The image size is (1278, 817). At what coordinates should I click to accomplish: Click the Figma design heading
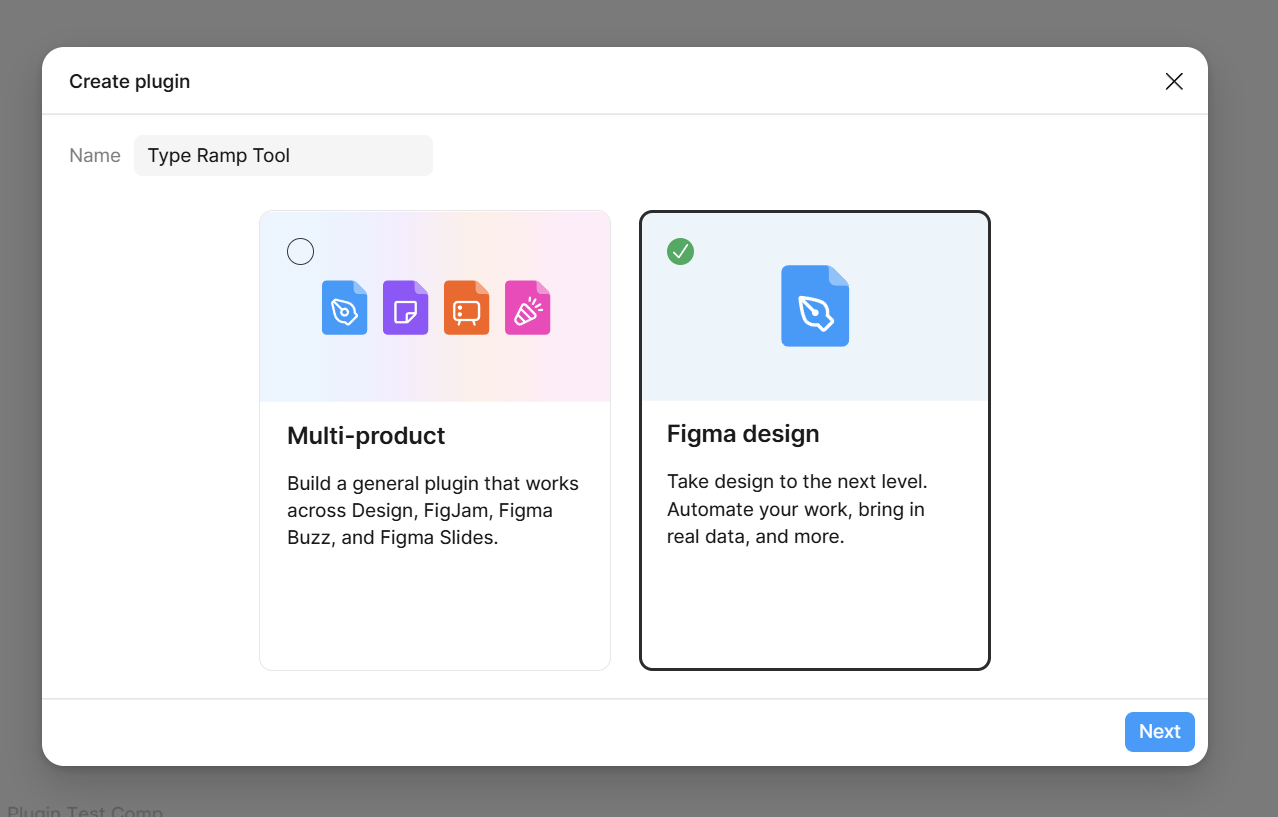click(x=743, y=433)
